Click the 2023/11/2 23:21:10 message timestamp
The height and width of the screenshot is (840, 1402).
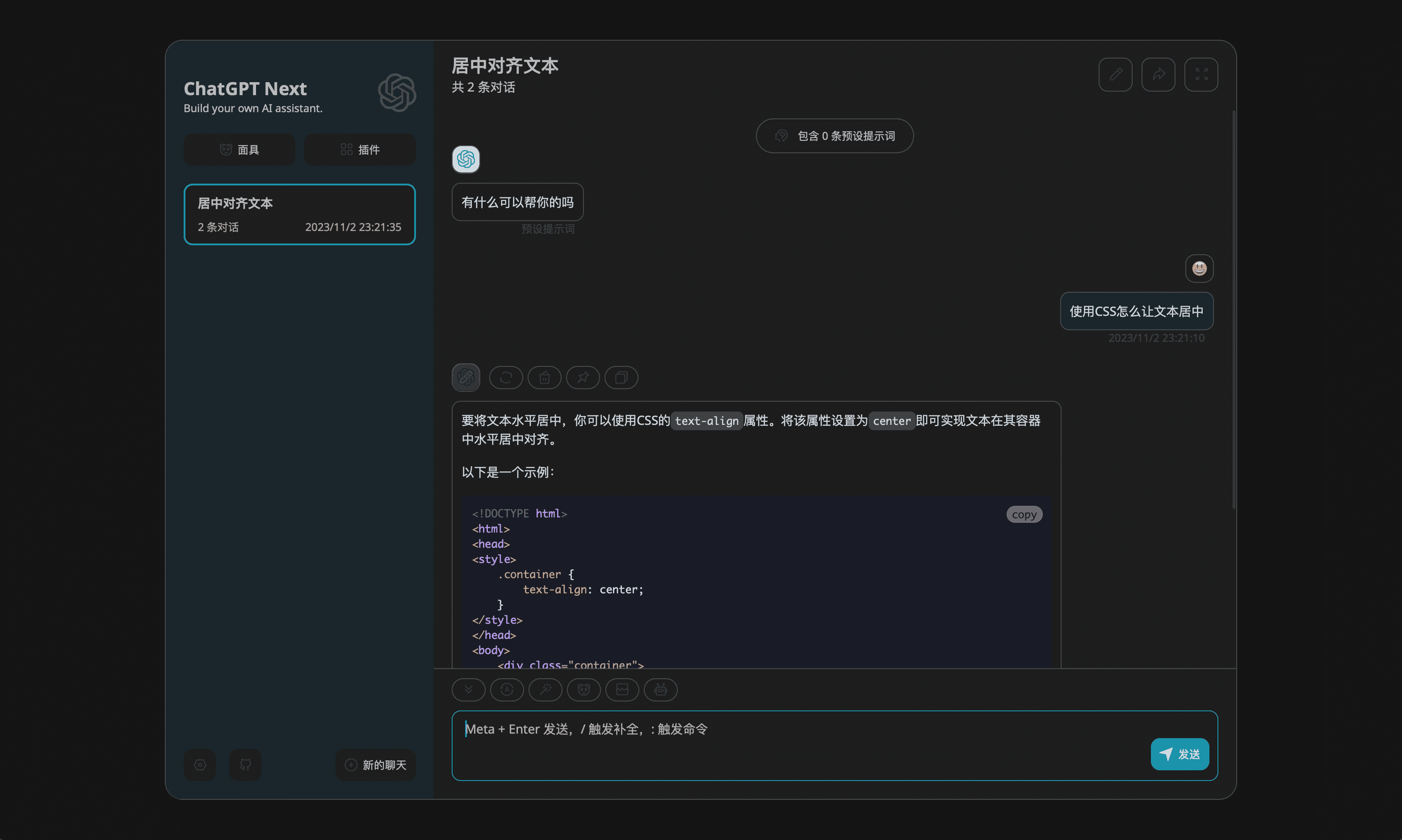[x=1156, y=338]
